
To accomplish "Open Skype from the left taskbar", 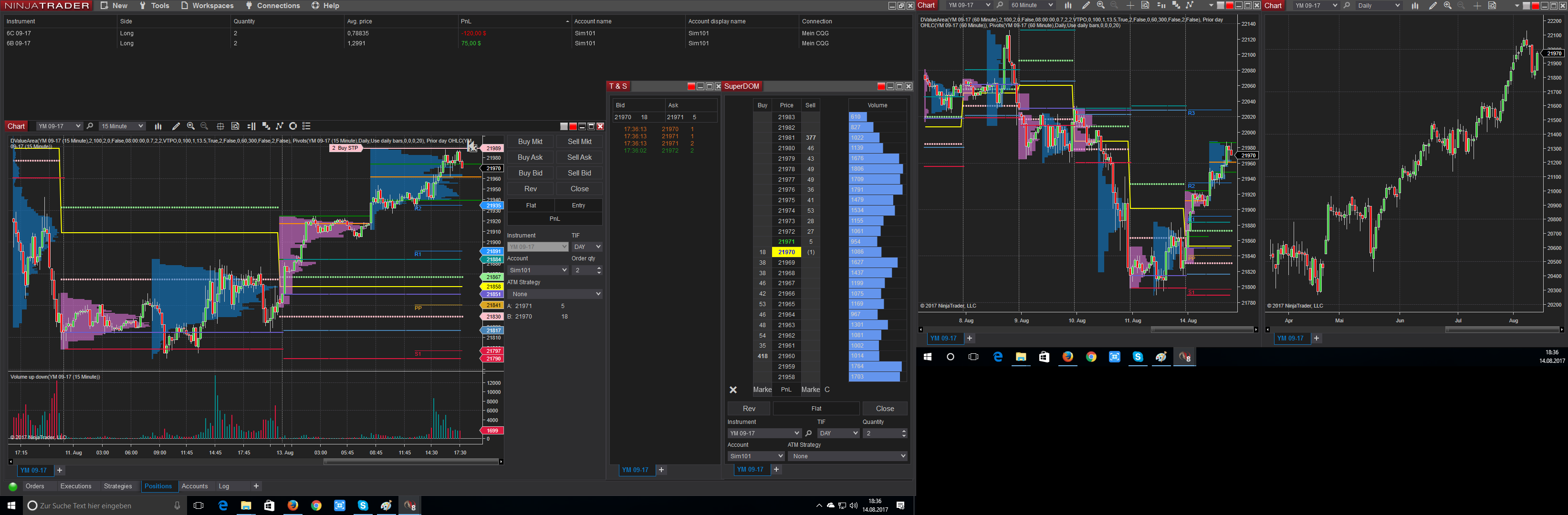I will click(363, 506).
